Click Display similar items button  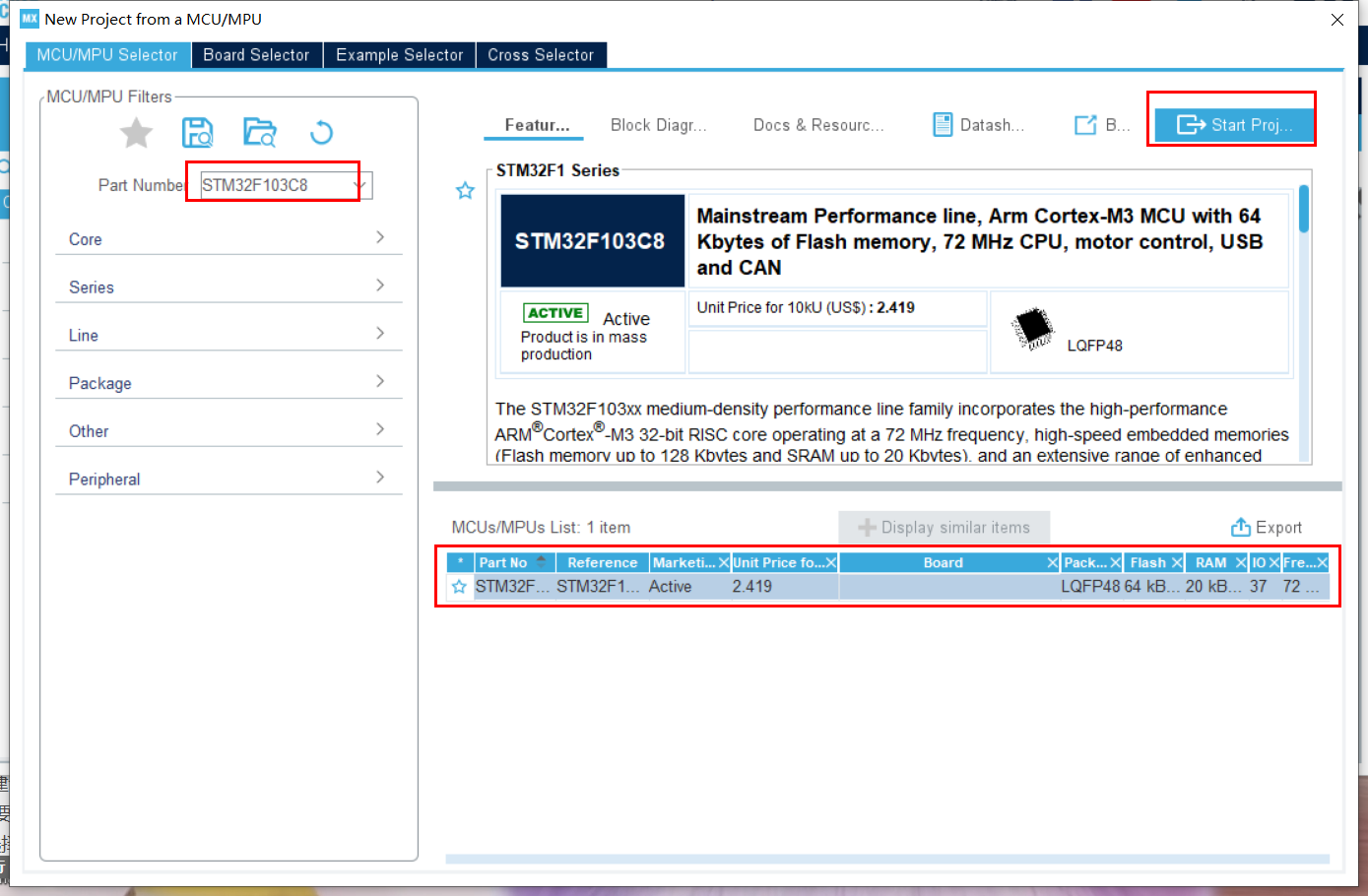point(944,527)
